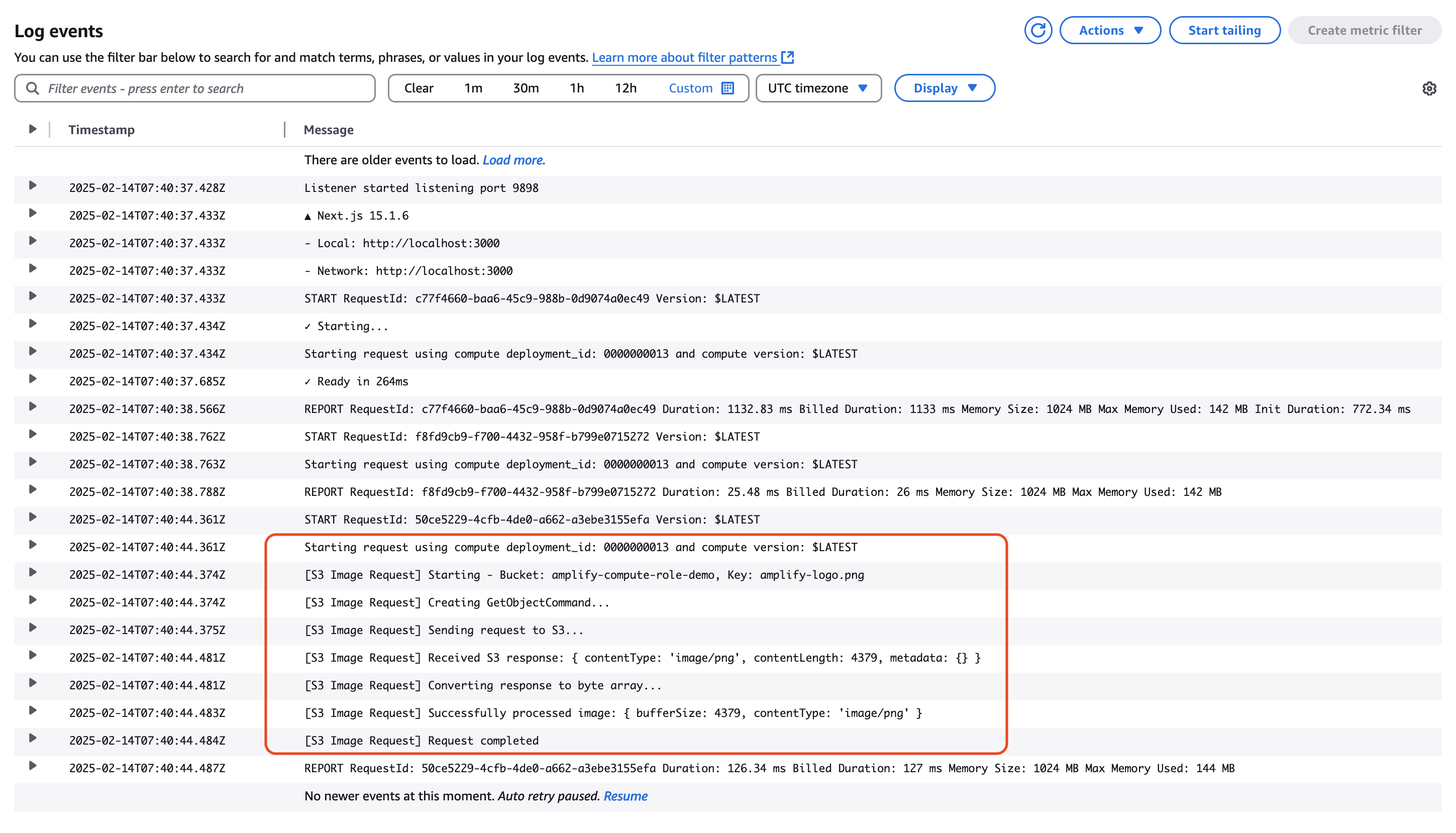Screen dimensions: 1456x833
Task: Open Learn more about filter patterns
Action: (684, 57)
